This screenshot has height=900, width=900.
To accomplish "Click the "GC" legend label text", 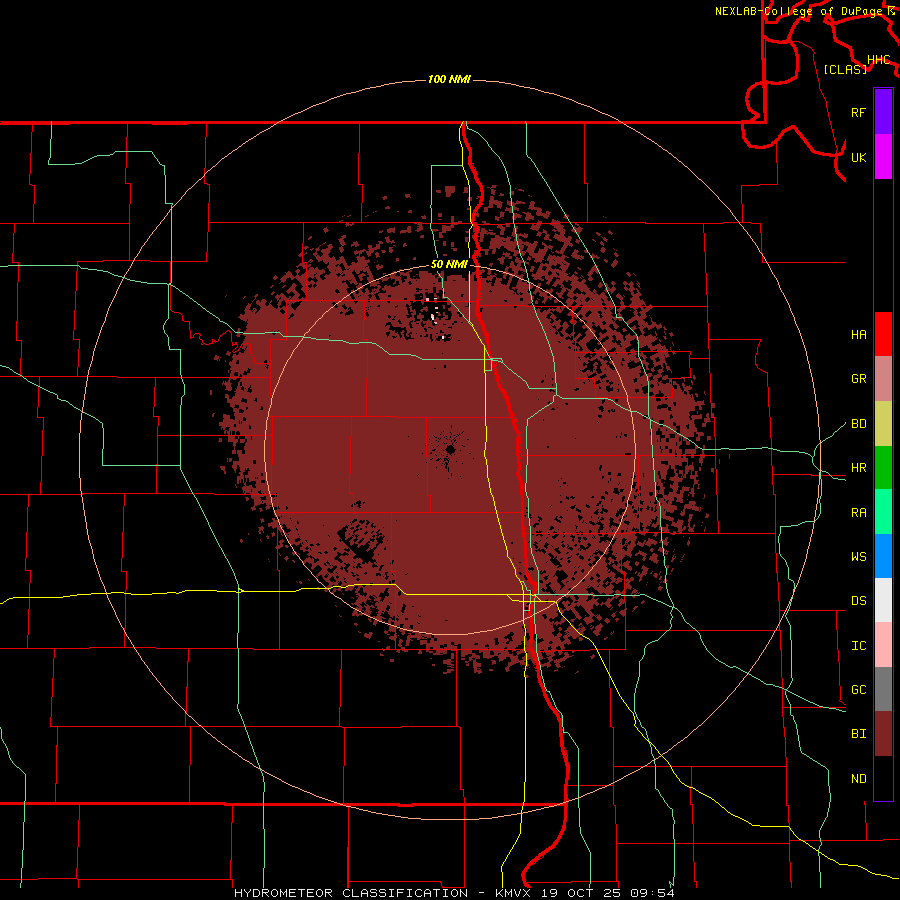I will 858,689.
